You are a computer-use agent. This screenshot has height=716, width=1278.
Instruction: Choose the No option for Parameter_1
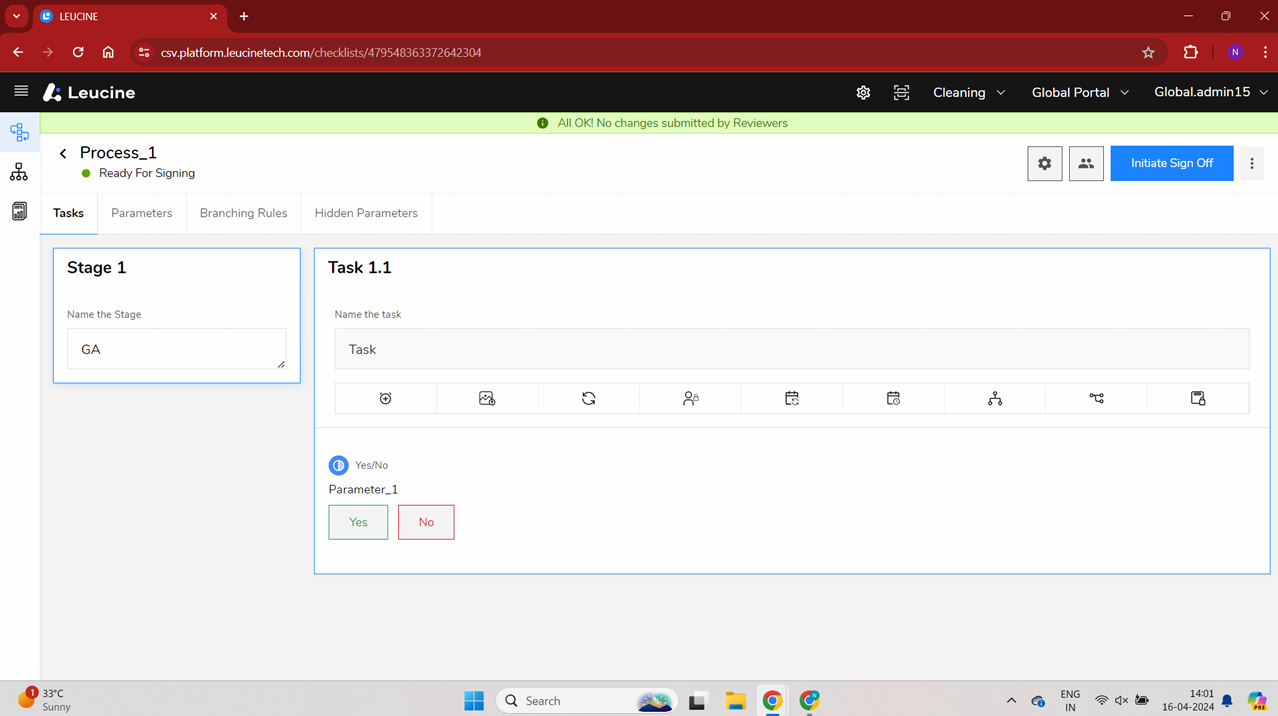pos(426,522)
